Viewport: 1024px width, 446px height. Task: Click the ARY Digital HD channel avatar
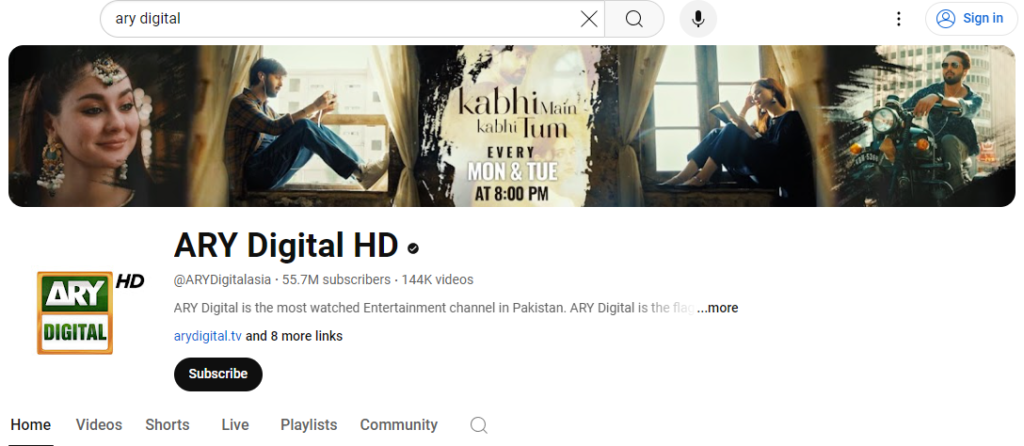90,313
